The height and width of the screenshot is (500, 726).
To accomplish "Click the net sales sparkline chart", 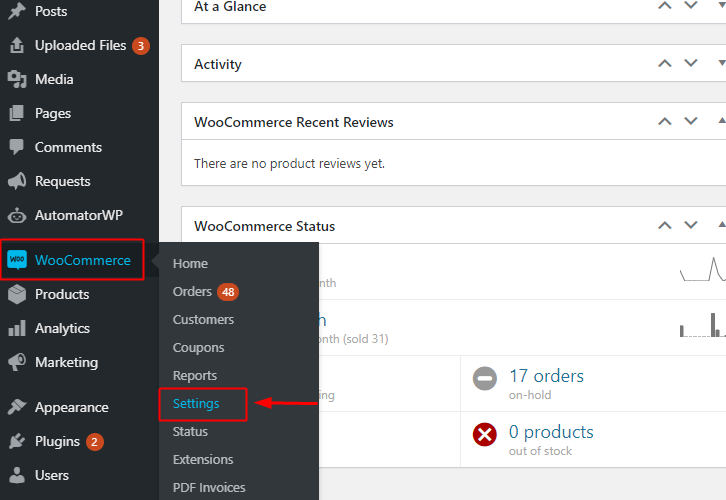I will coord(702,269).
